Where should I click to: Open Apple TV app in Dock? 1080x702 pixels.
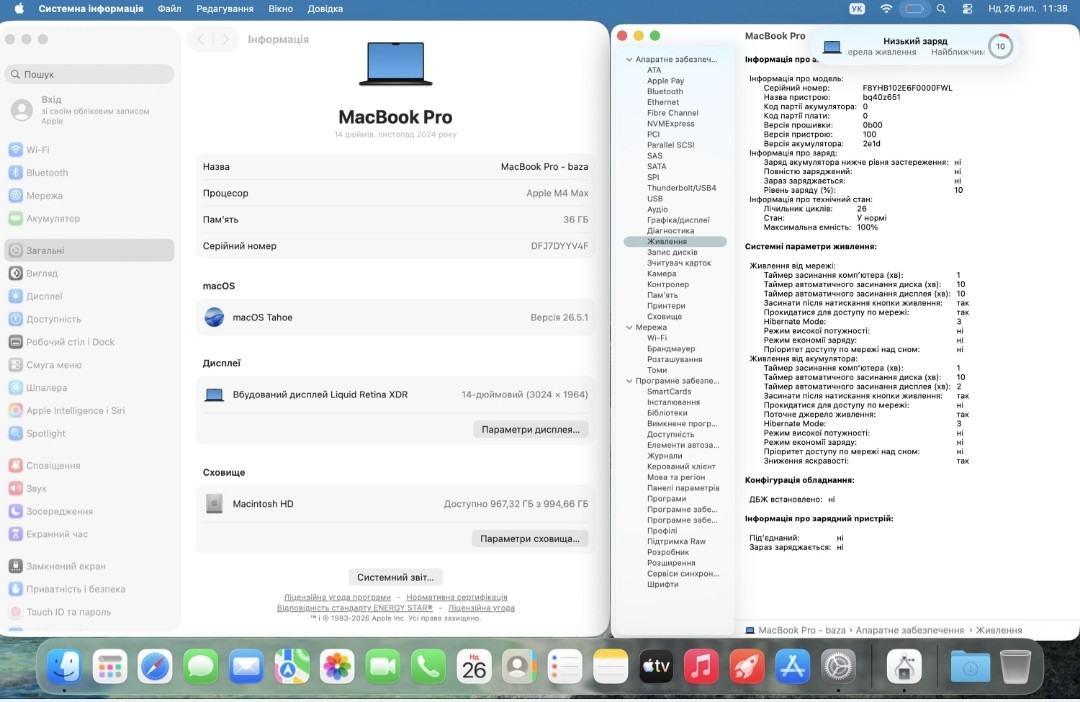click(656, 666)
